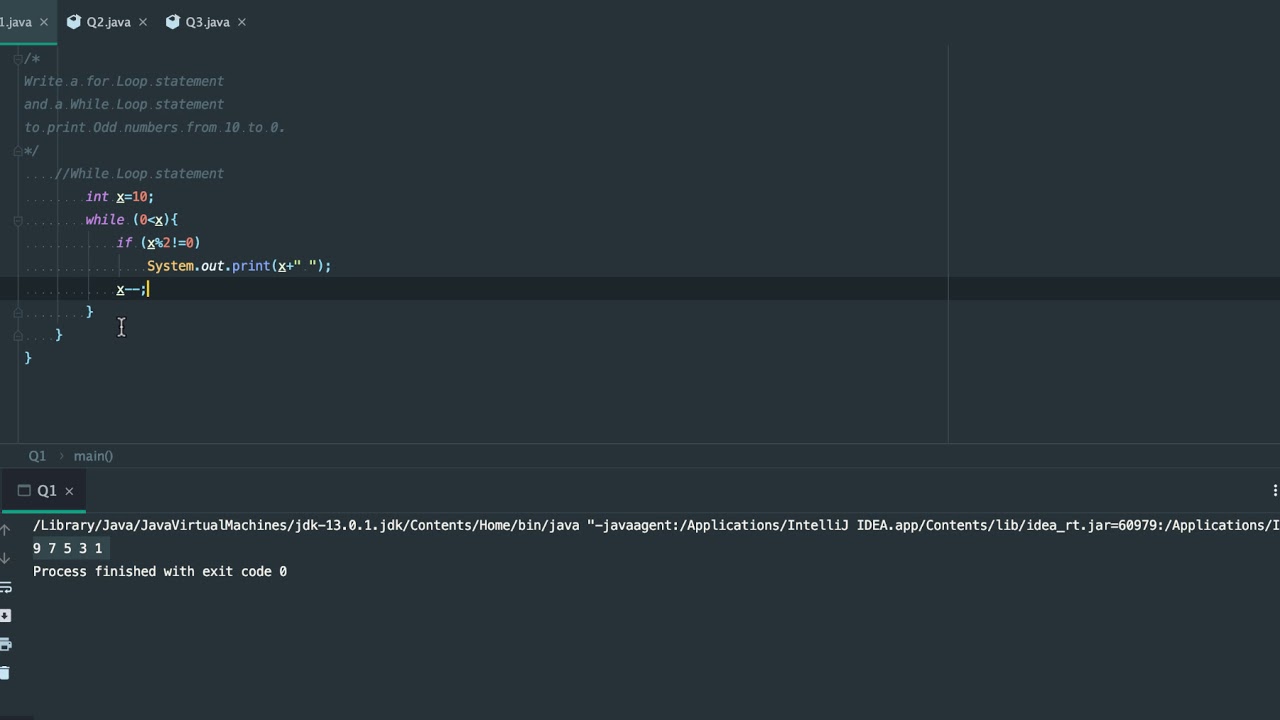1280x720 pixels.
Task: Collapse the while loop code block
Action: (17, 220)
